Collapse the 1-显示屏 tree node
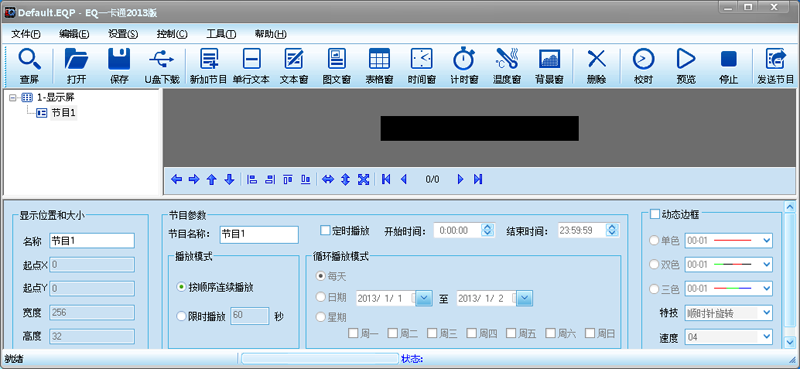Screen dimensions: 800x369 pyautogui.click(x=13, y=97)
